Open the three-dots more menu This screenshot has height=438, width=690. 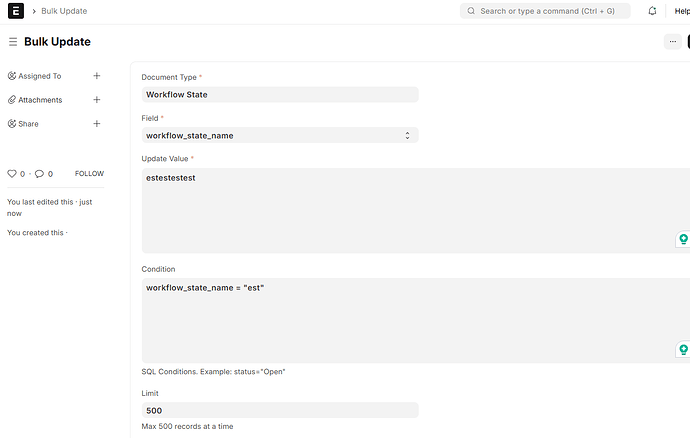(x=672, y=42)
